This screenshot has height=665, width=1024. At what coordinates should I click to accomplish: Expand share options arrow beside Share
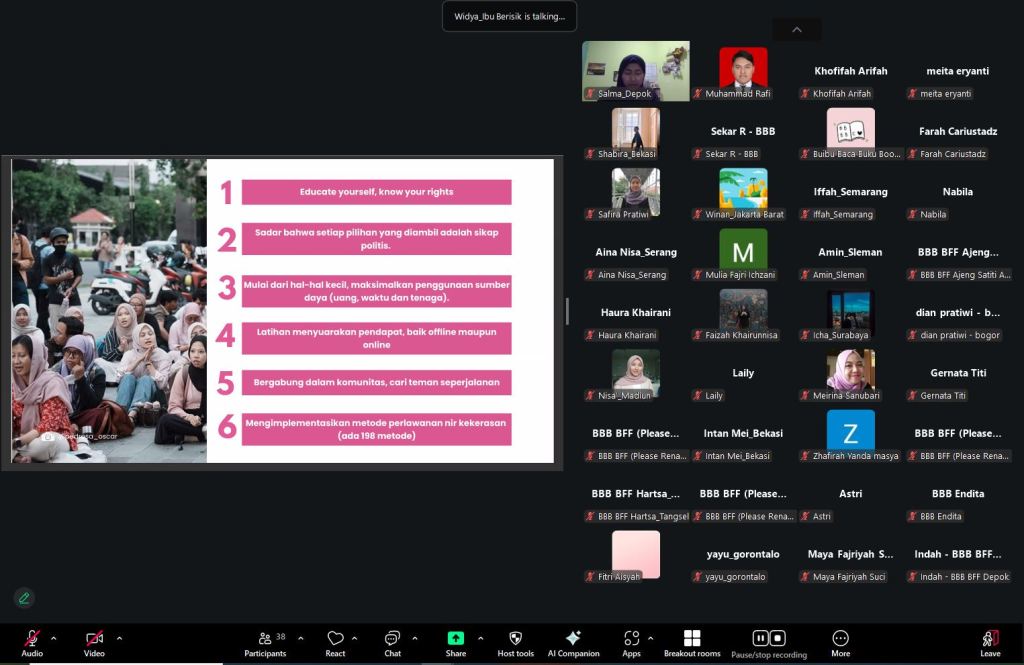coord(480,638)
